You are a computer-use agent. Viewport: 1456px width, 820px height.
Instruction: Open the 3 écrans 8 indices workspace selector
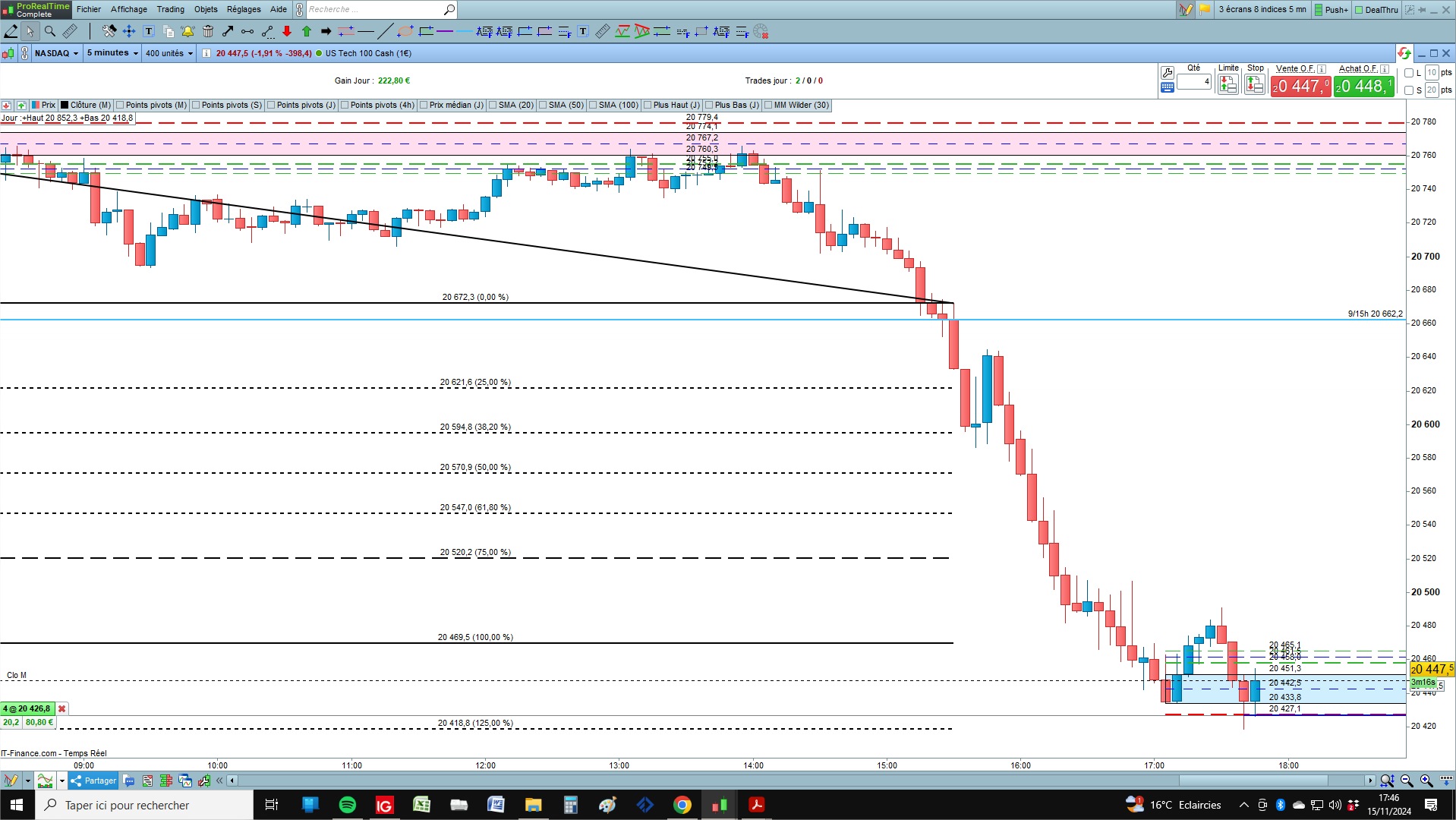[1262, 10]
